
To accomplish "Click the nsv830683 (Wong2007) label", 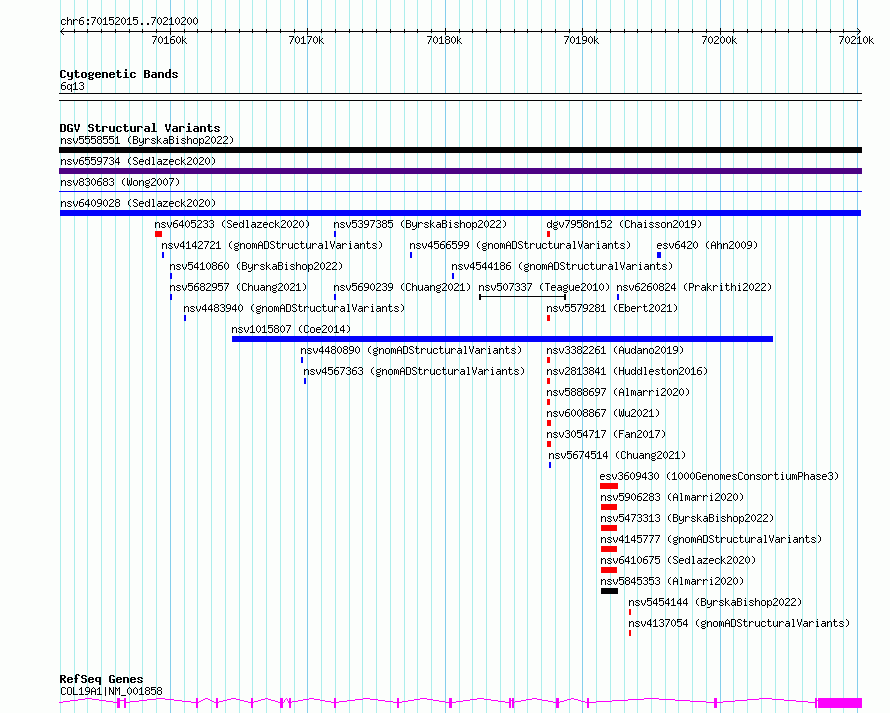I will (120, 182).
